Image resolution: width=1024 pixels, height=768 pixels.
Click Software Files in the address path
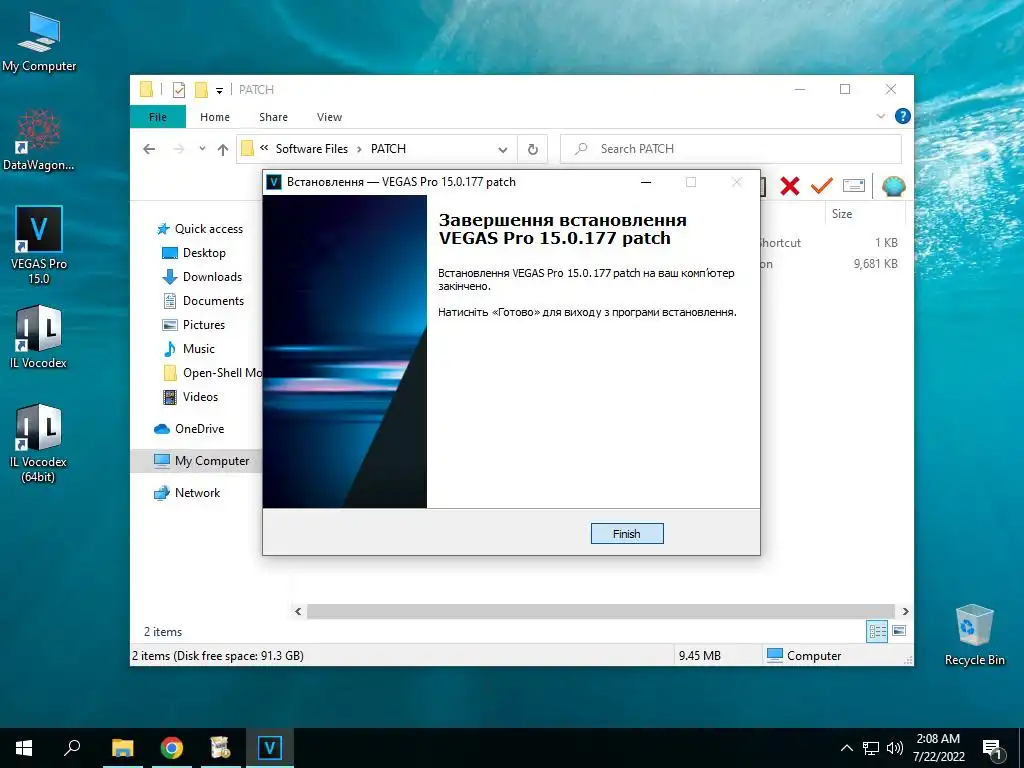[x=312, y=149]
